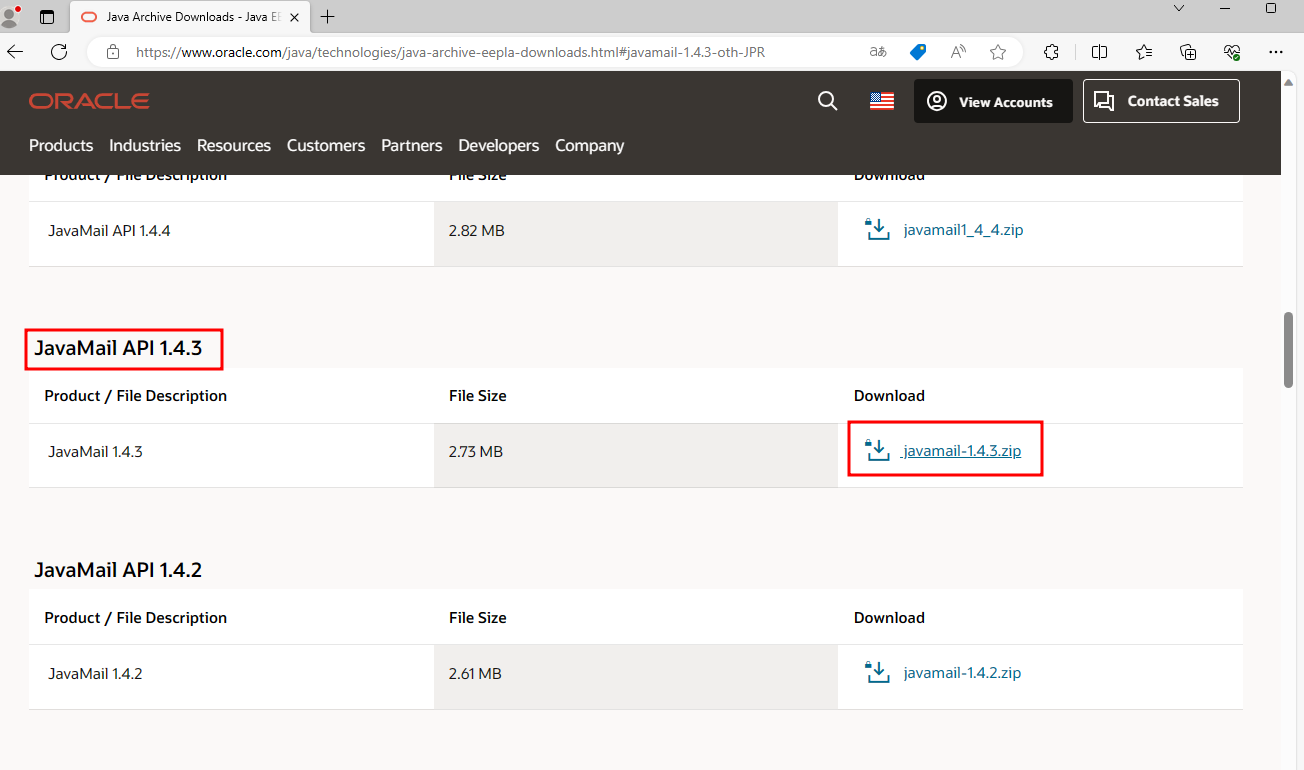Download javamail-1.4.3.zip file link

coord(961,451)
